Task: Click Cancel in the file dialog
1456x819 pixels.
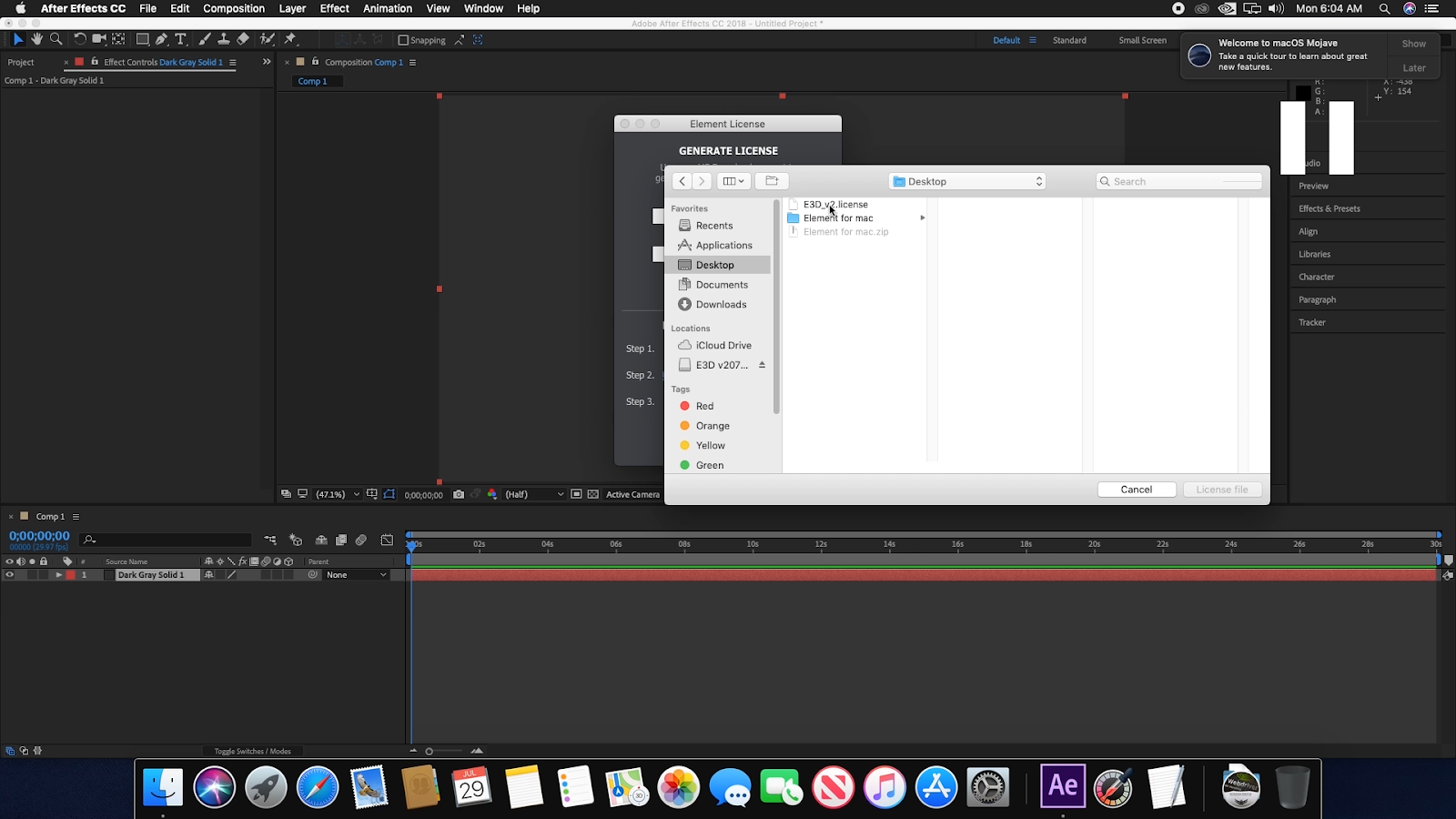Action: click(1137, 490)
